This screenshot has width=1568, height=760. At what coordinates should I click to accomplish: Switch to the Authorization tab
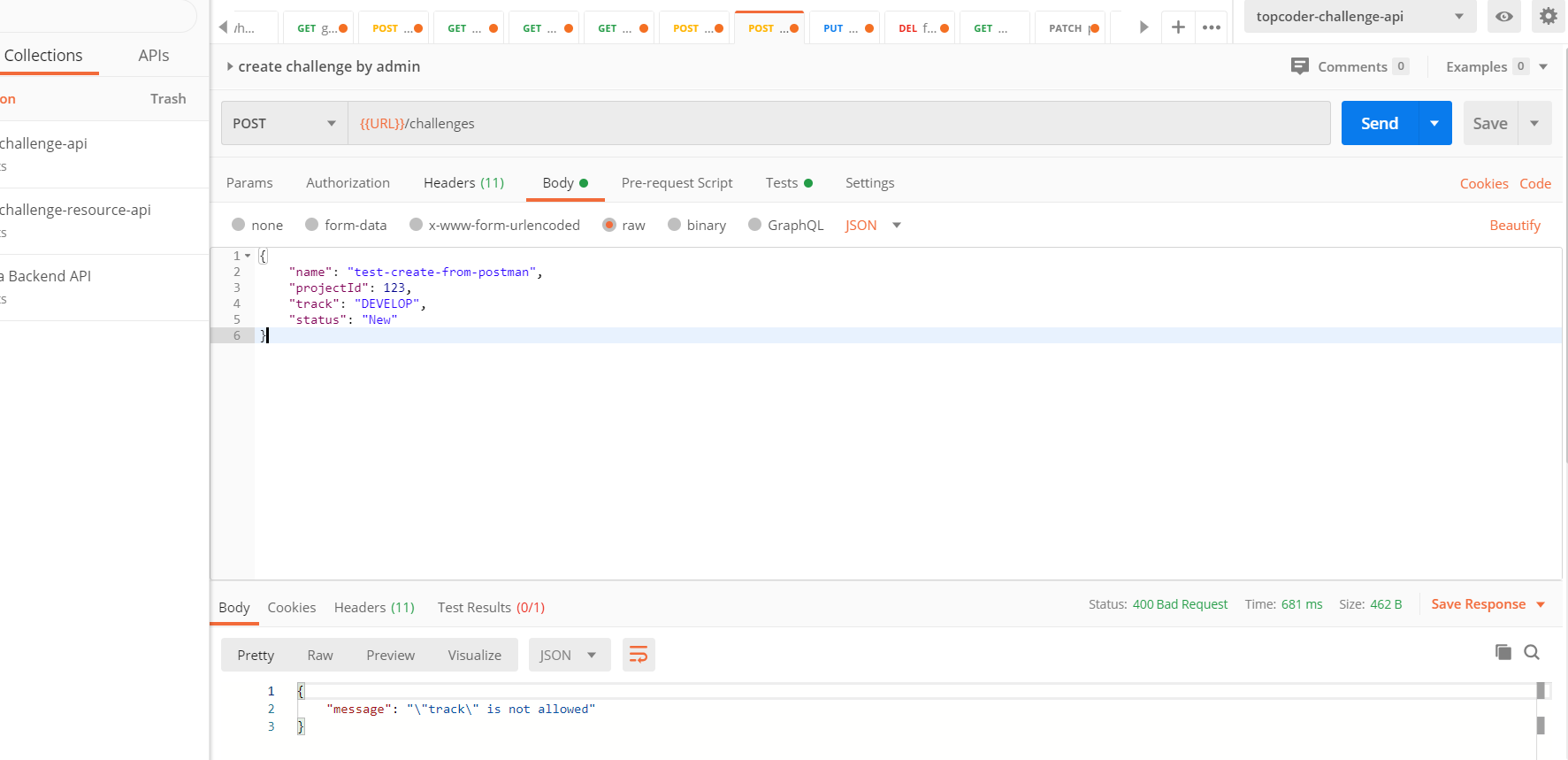(x=348, y=182)
